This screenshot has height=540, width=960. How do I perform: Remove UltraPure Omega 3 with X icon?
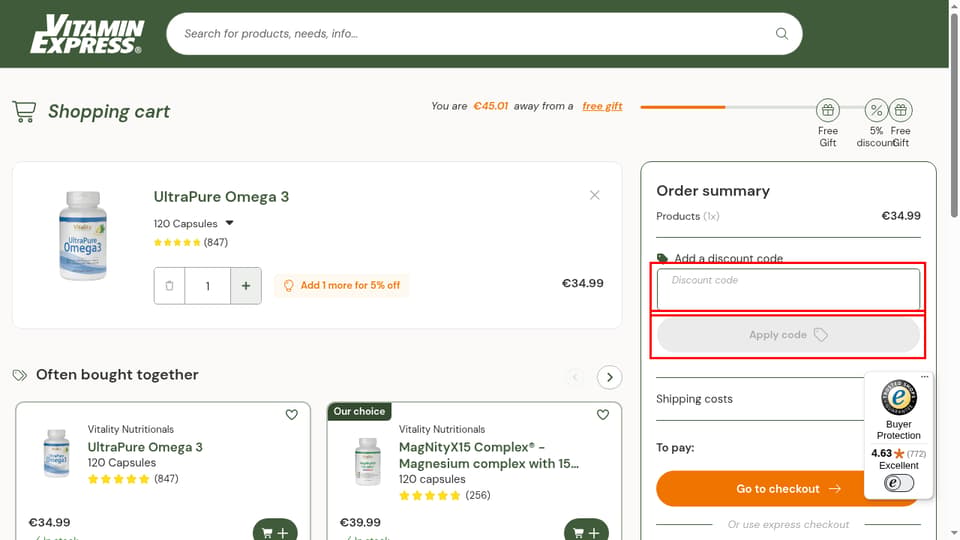(x=594, y=195)
